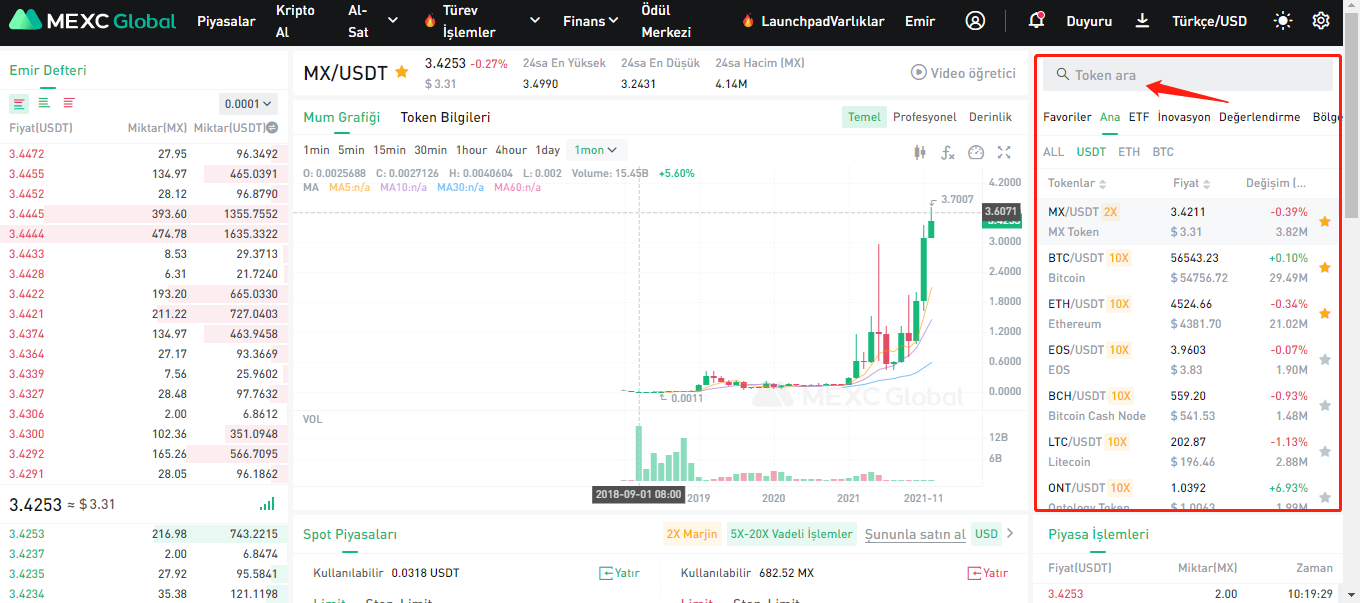Open the user profile icon

pos(975,21)
